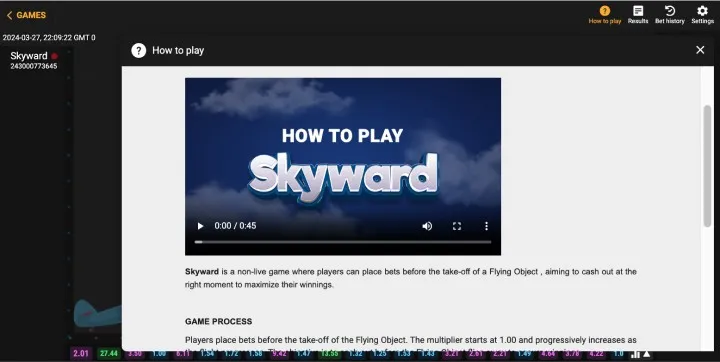Open game Settings gear
Image resolution: width=720 pixels, height=362 pixels.
point(702,15)
